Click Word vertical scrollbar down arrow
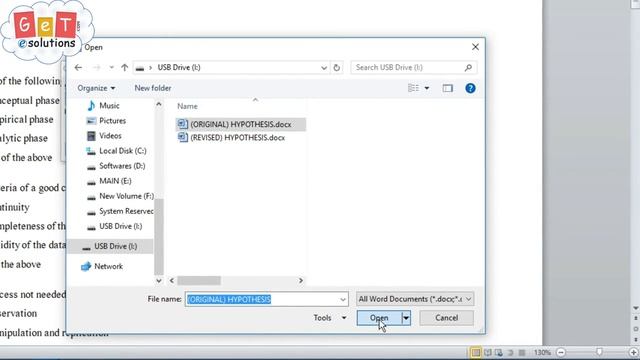Image resolution: width=640 pixels, height=360 pixels. pos(636,308)
